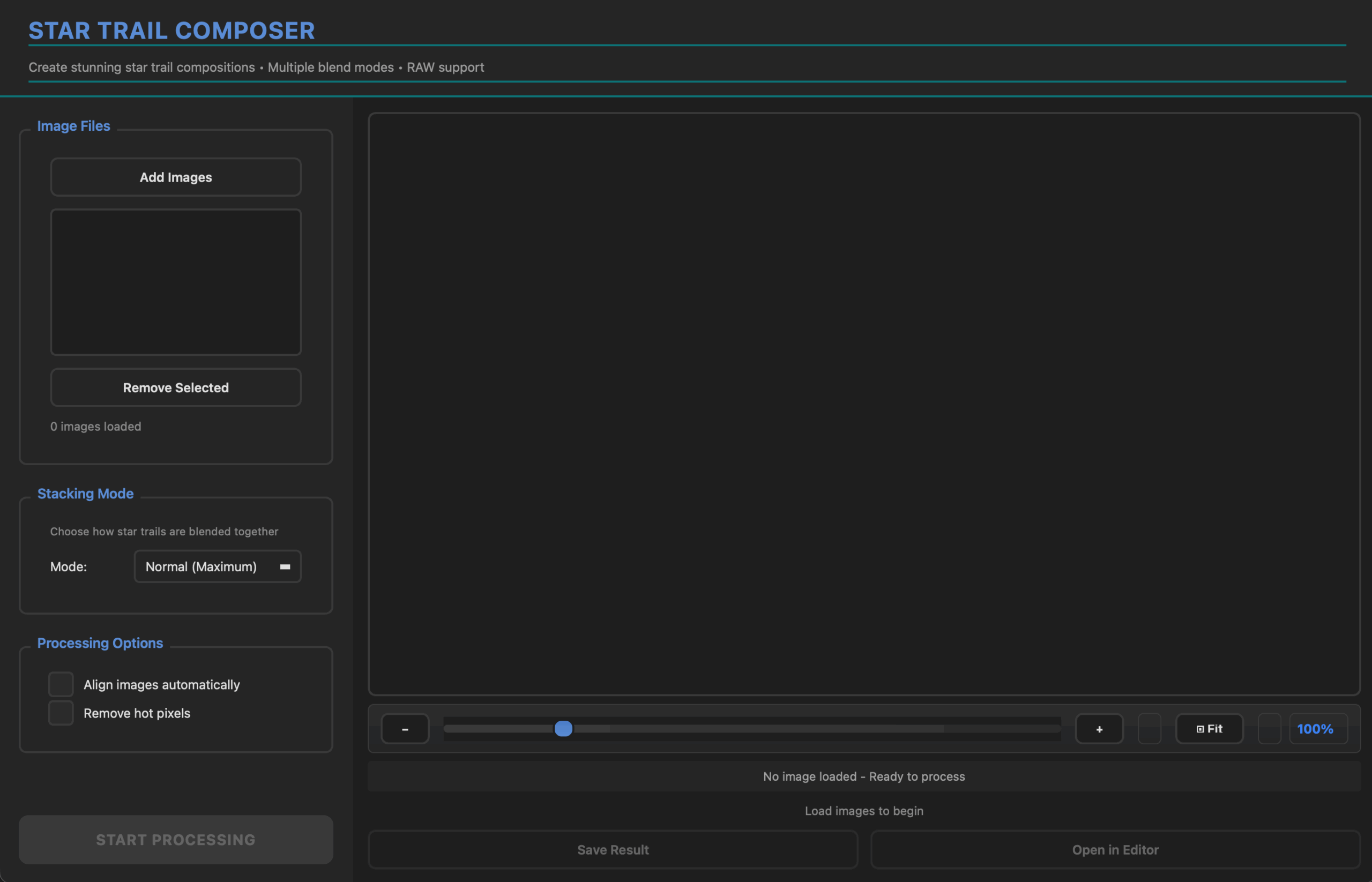Click the Image Files section header
The width and height of the screenshot is (1372, 882).
[73, 125]
